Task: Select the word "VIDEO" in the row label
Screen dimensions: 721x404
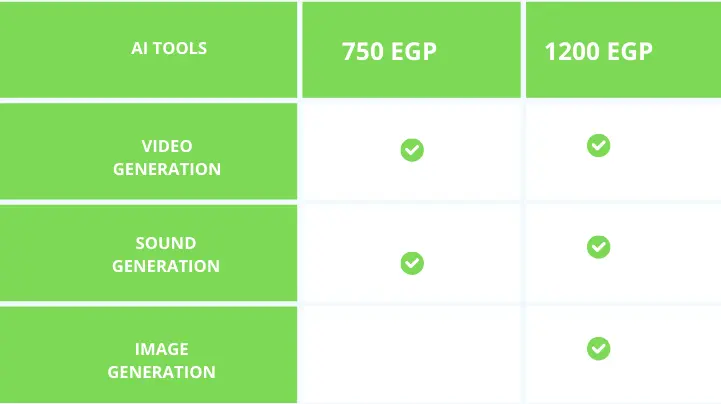Action: click(x=167, y=146)
